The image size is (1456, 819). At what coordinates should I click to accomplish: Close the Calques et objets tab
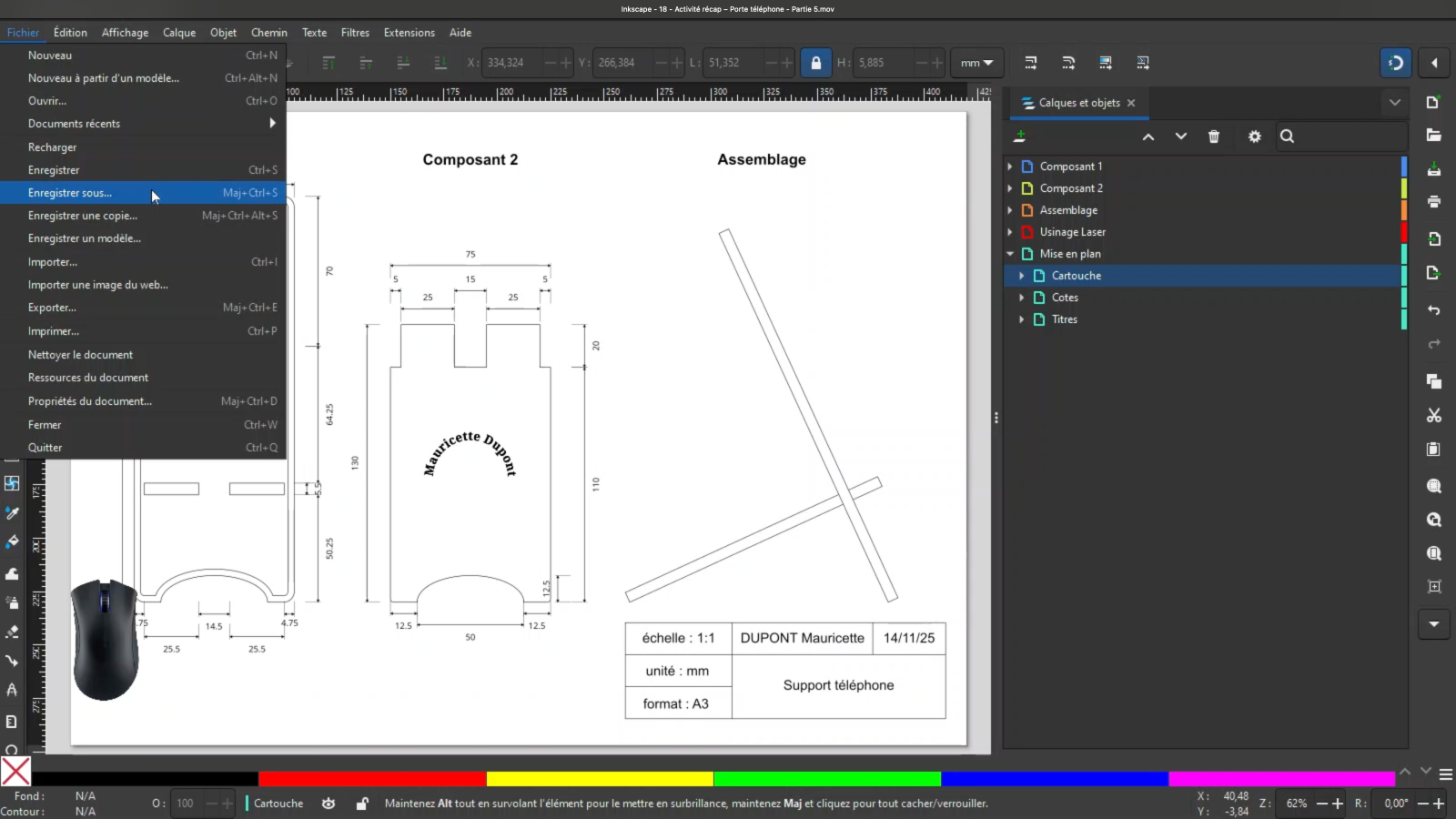1131,103
